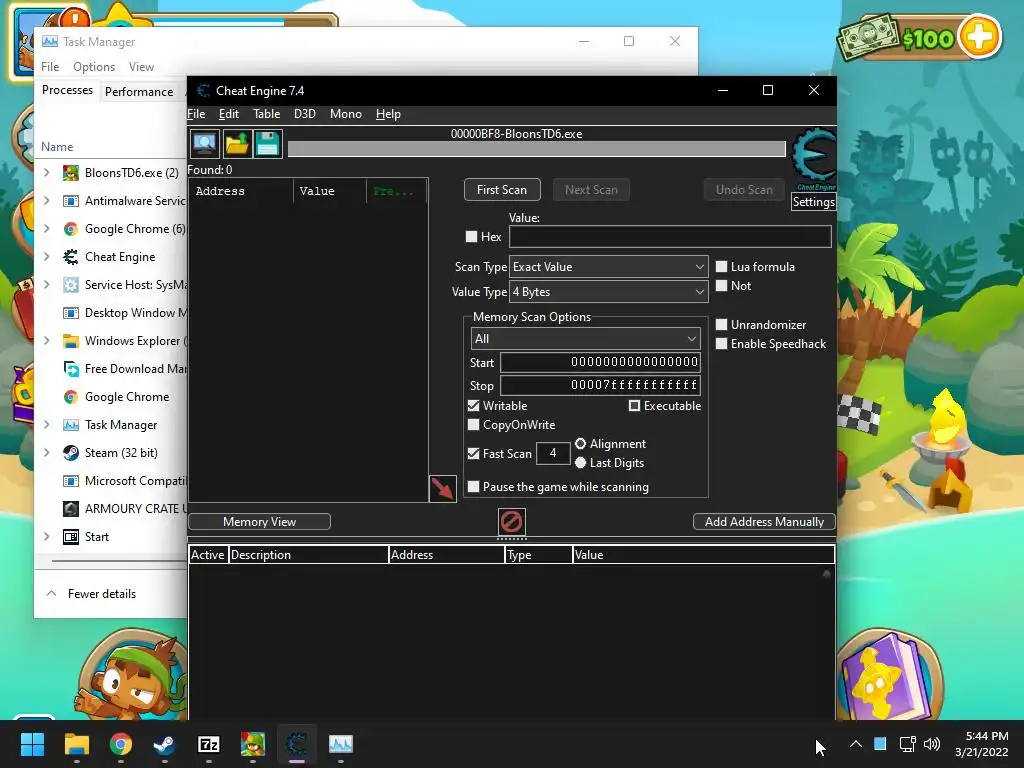Click the Task Manager taskbar icon

[x=340, y=744]
